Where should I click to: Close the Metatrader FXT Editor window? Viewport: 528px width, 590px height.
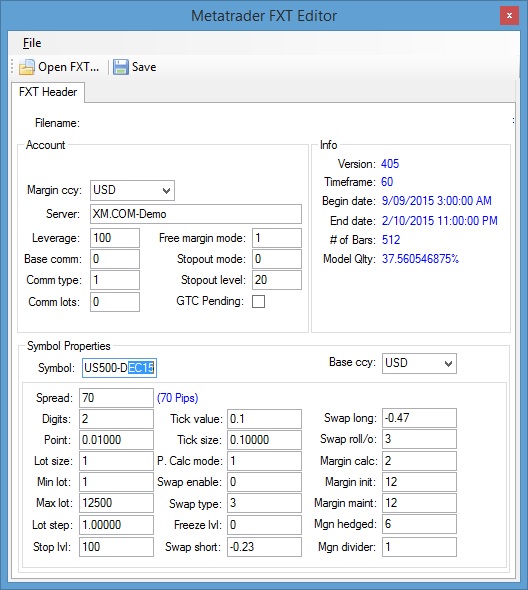tap(509, 16)
